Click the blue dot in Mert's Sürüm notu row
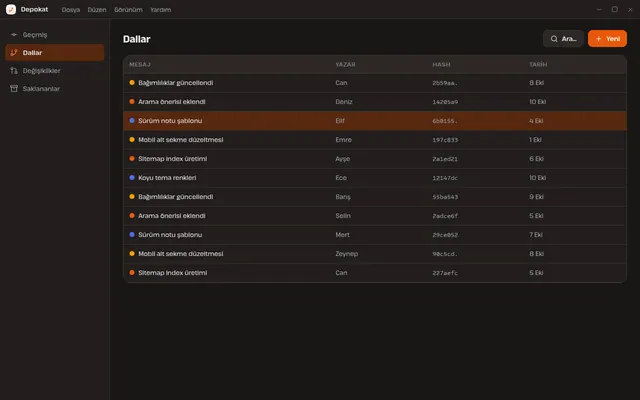The image size is (640, 400). [x=132, y=235]
